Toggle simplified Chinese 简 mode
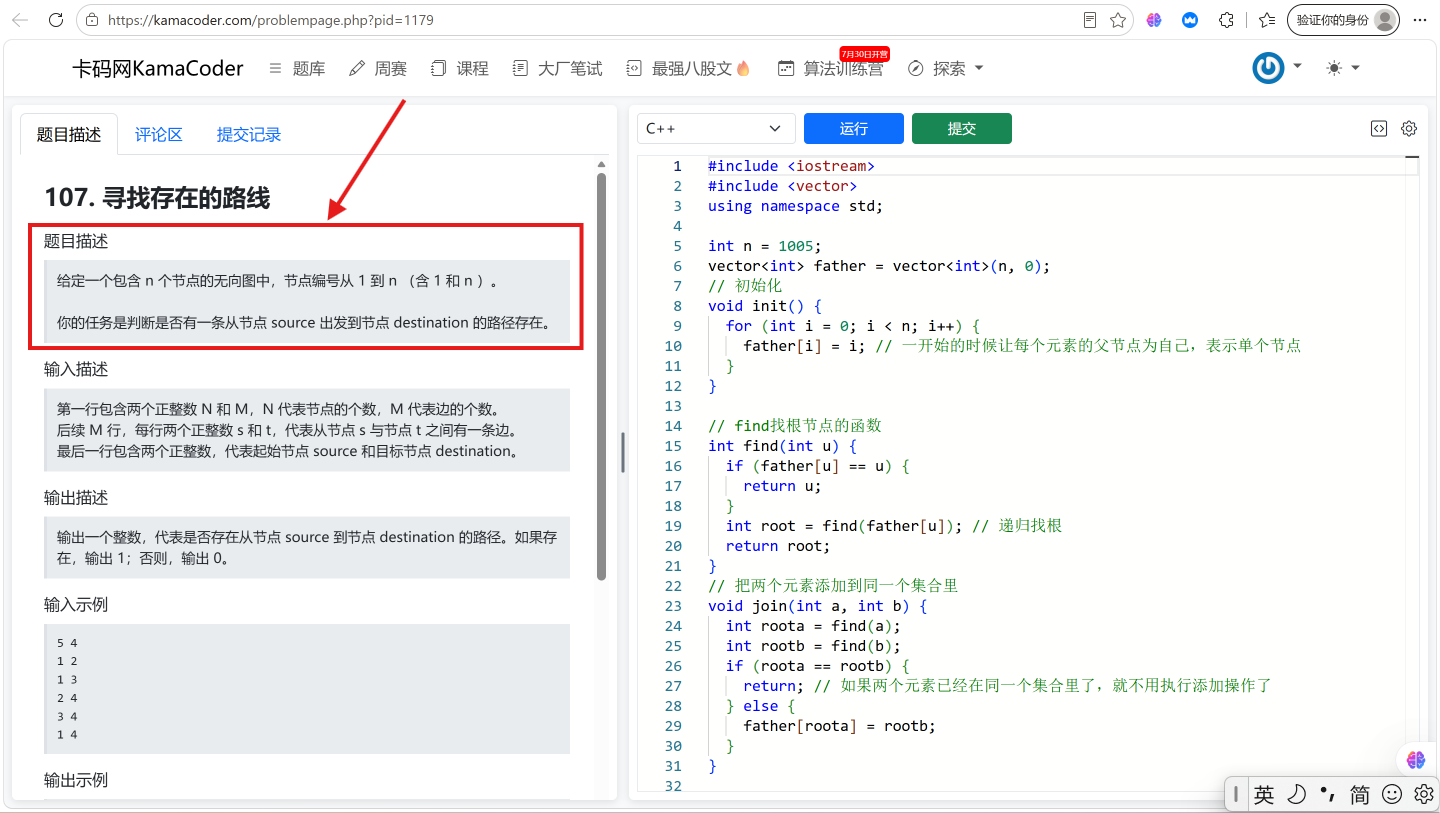The image size is (1440, 813). (1360, 795)
